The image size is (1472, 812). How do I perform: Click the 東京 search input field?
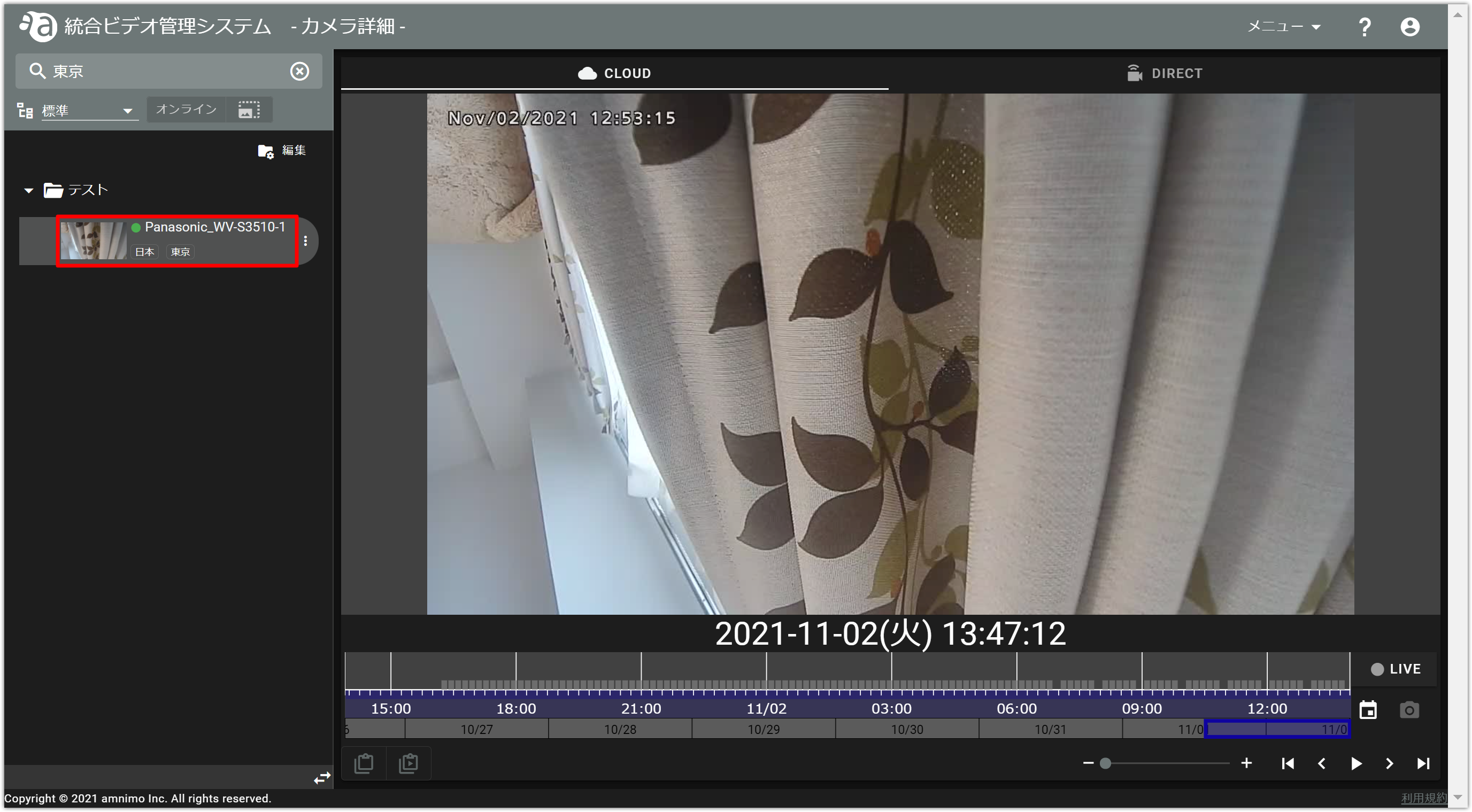(x=168, y=71)
